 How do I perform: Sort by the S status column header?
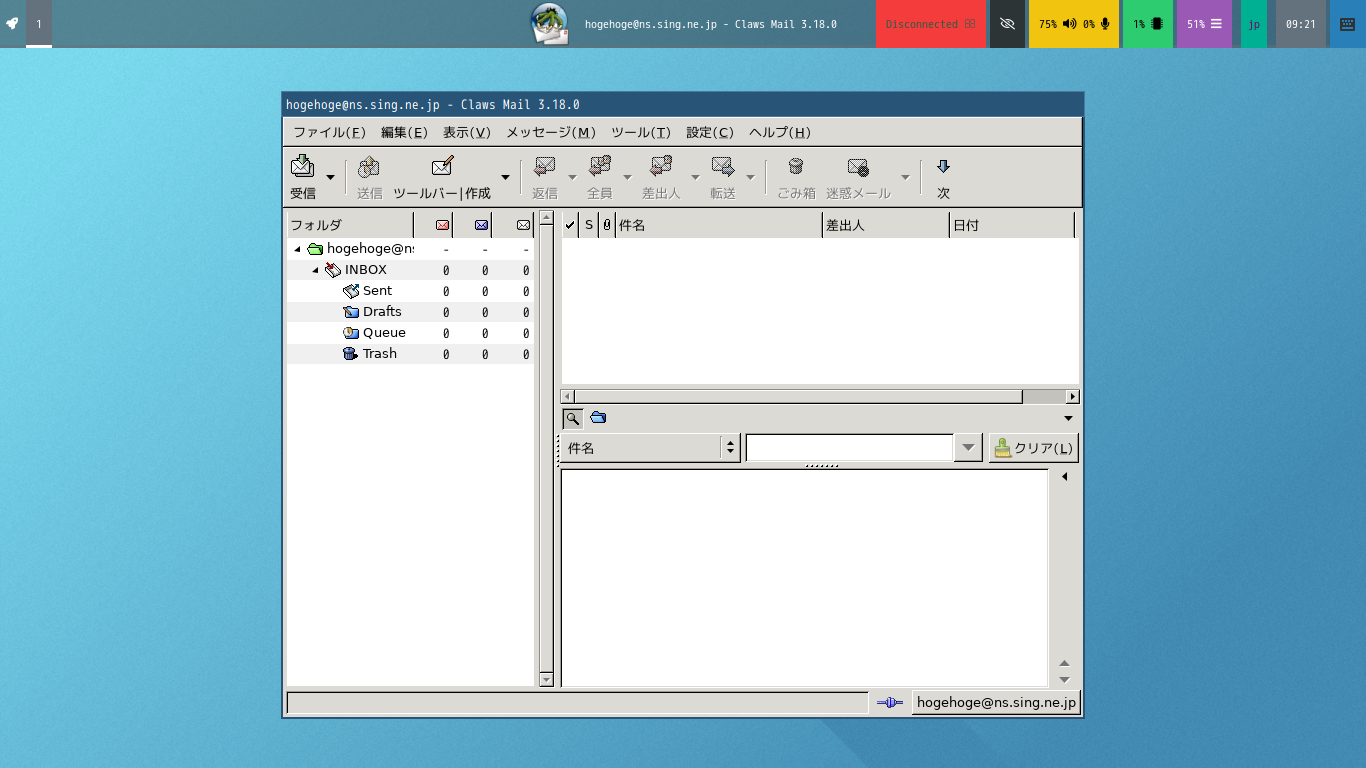click(589, 225)
